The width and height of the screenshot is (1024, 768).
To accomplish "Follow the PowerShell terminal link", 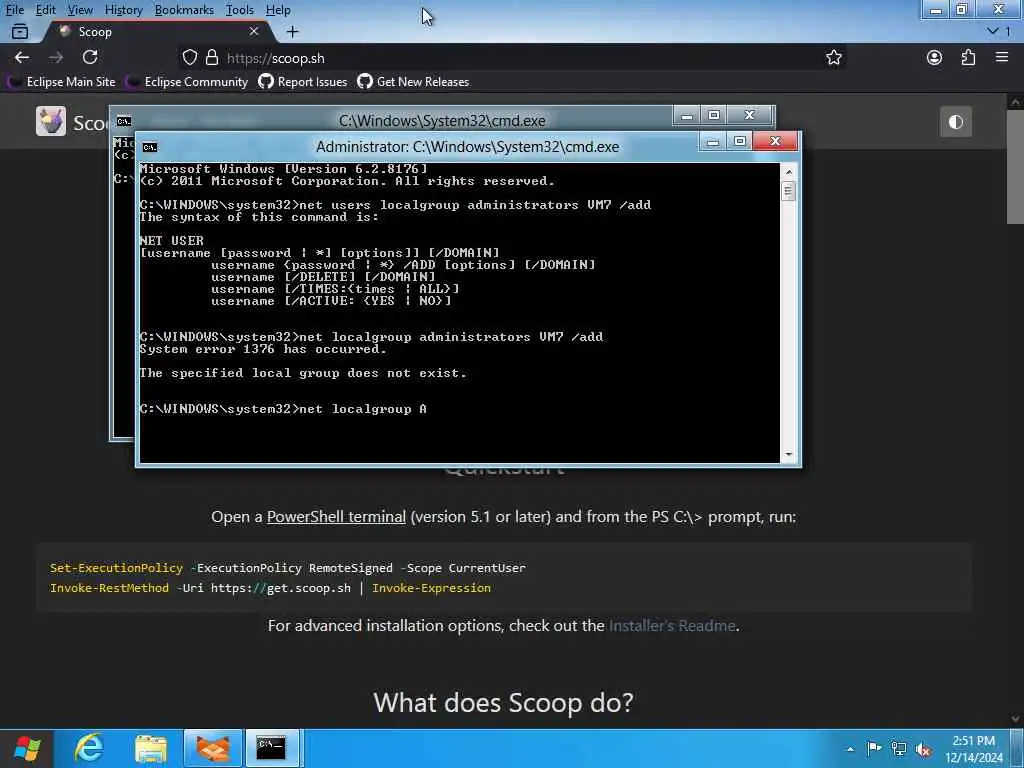I will click(x=336, y=517).
